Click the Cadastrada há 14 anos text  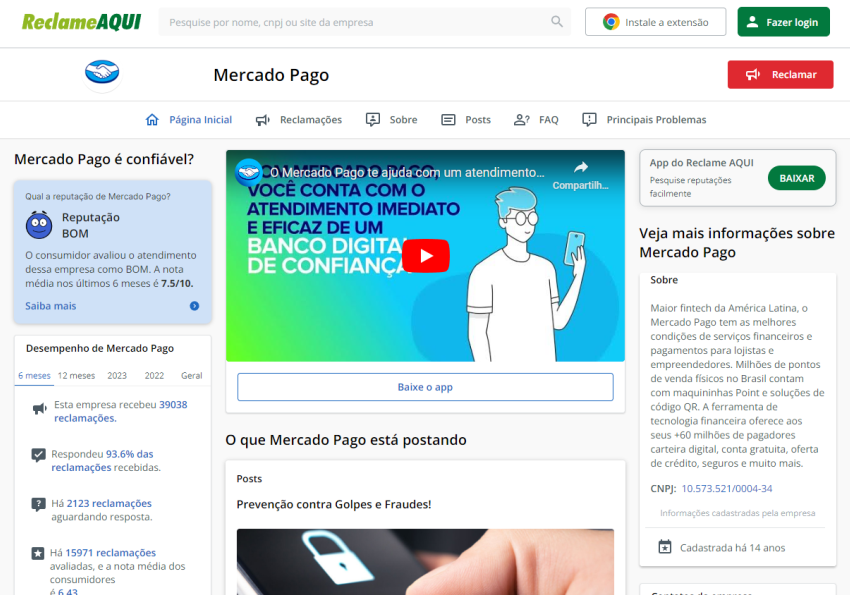click(x=732, y=548)
